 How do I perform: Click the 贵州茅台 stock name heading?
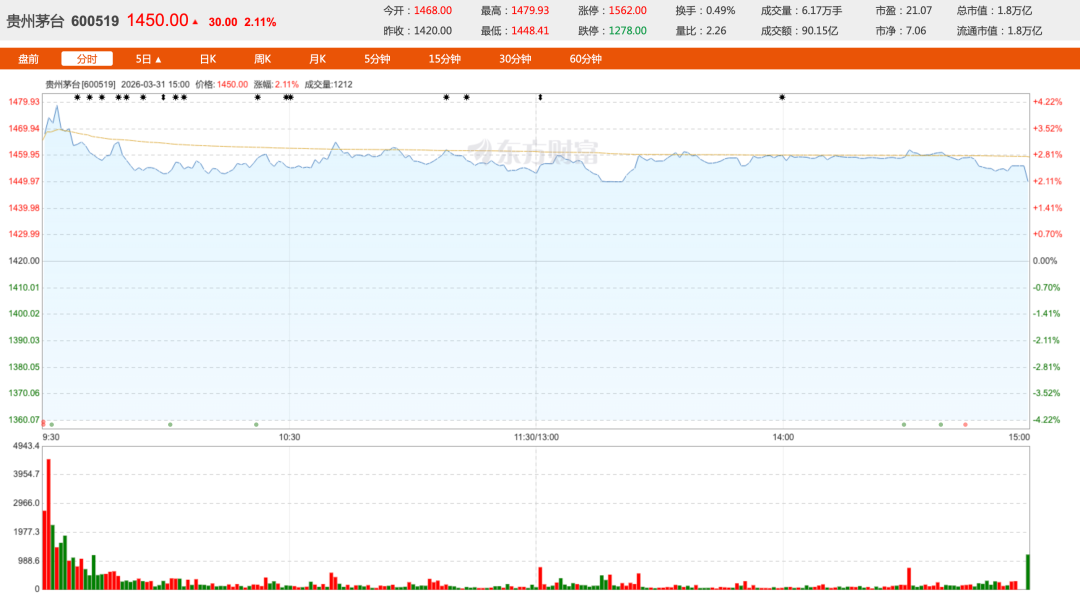click(35, 21)
